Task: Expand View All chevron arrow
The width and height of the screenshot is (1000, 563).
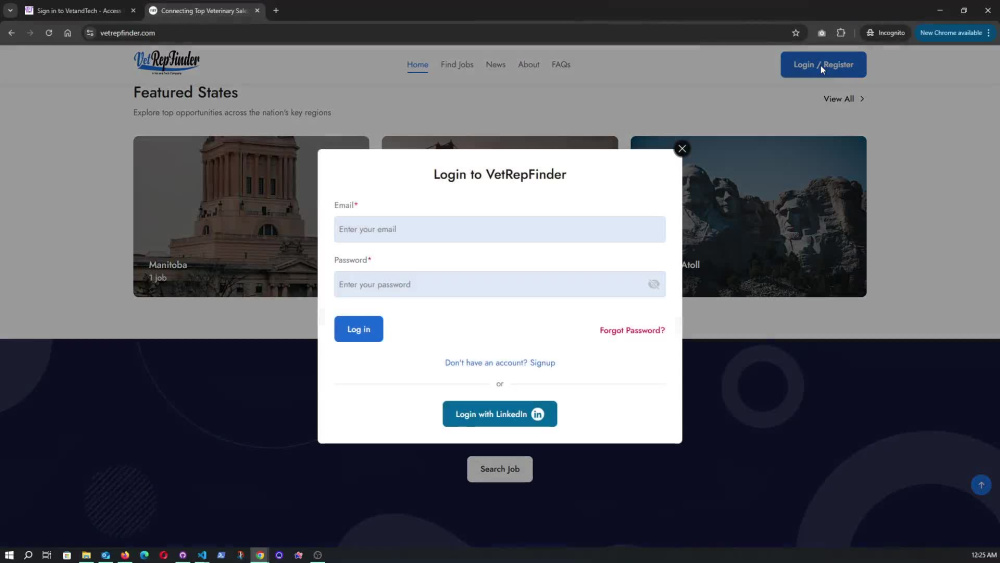Action: click(862, 99)
